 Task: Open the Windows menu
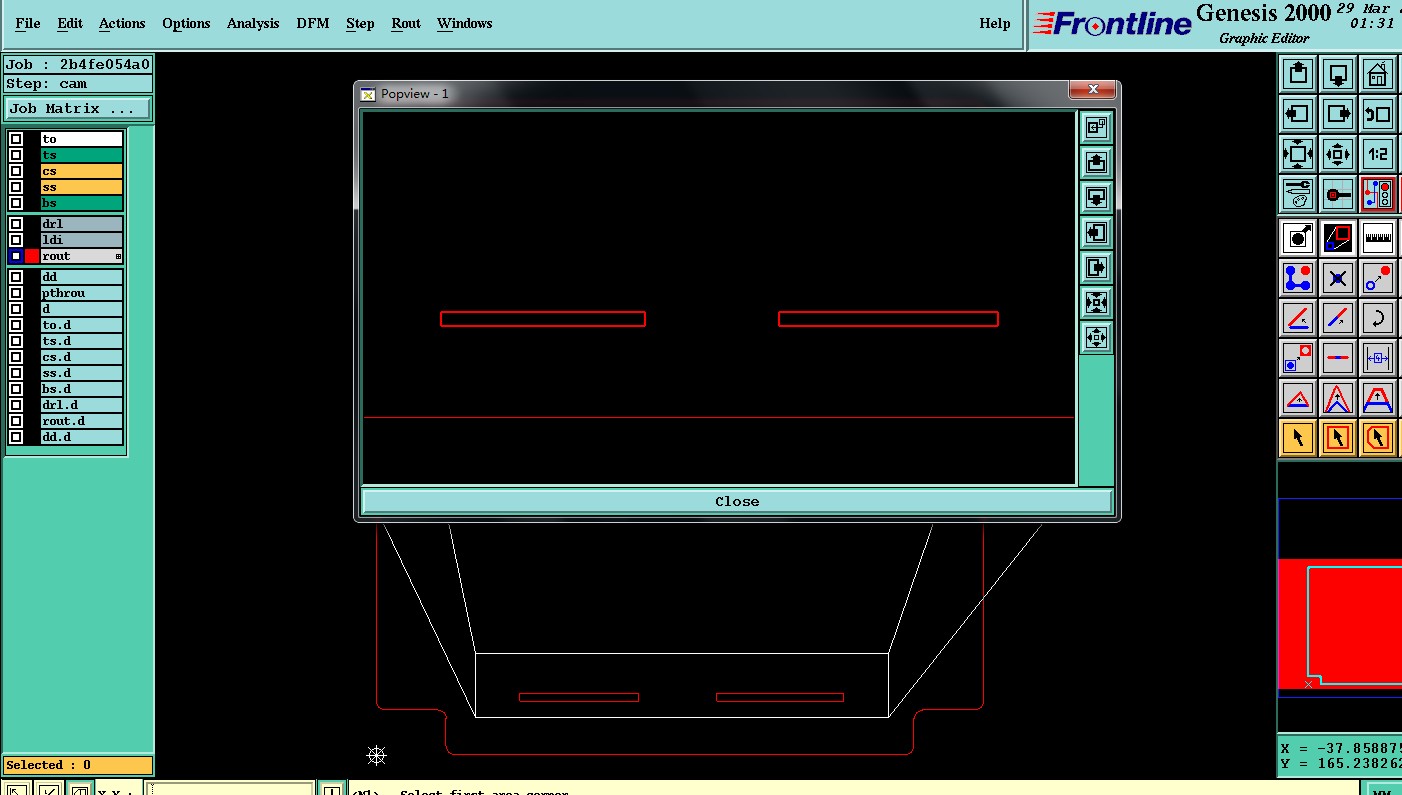tap(465, 23)
